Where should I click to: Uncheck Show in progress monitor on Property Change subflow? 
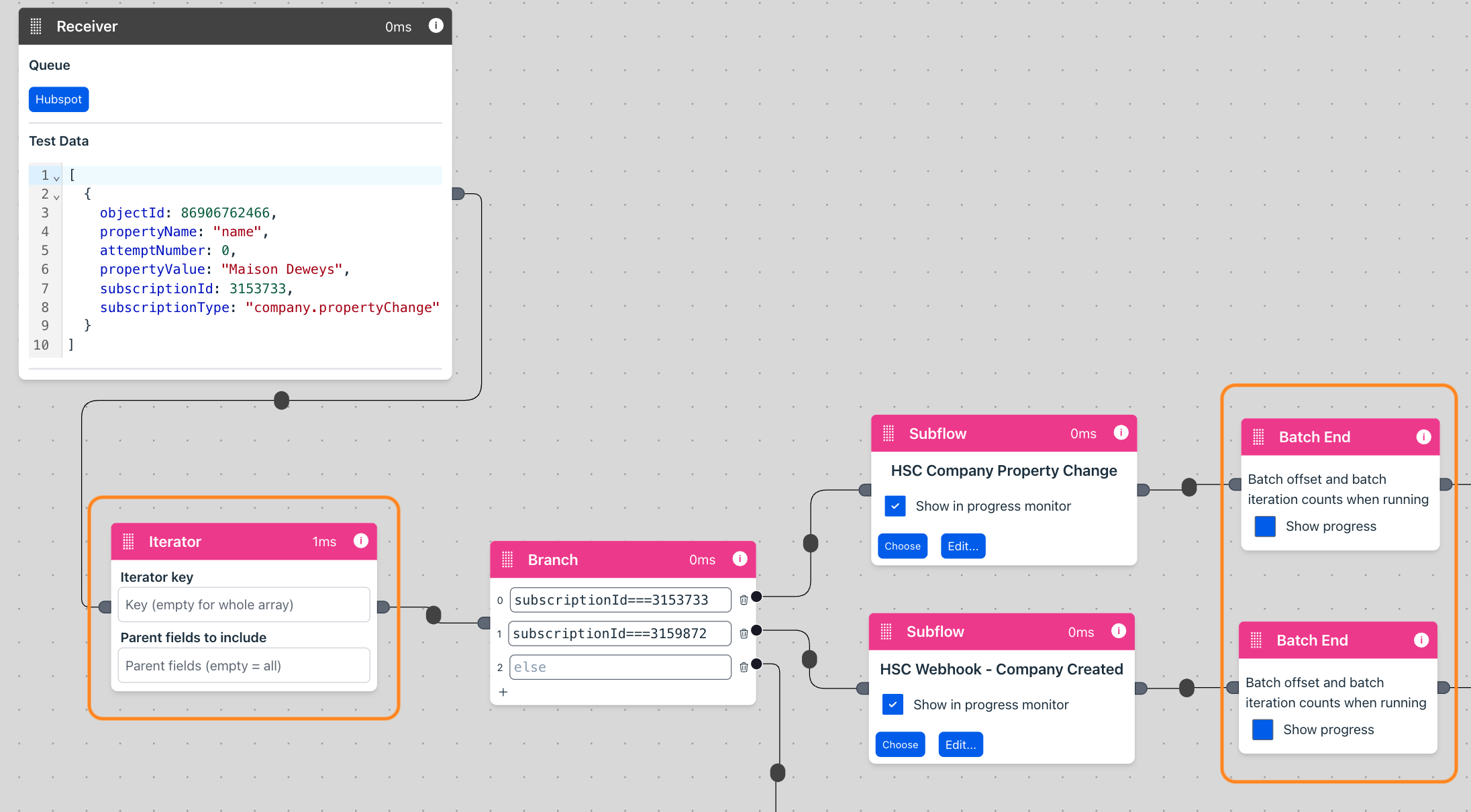895,506
